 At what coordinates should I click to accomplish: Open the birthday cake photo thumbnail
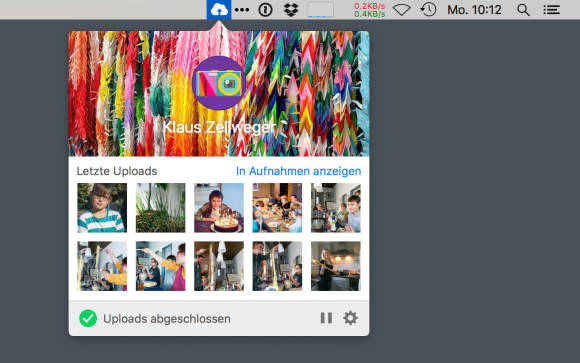click(219, 208)
